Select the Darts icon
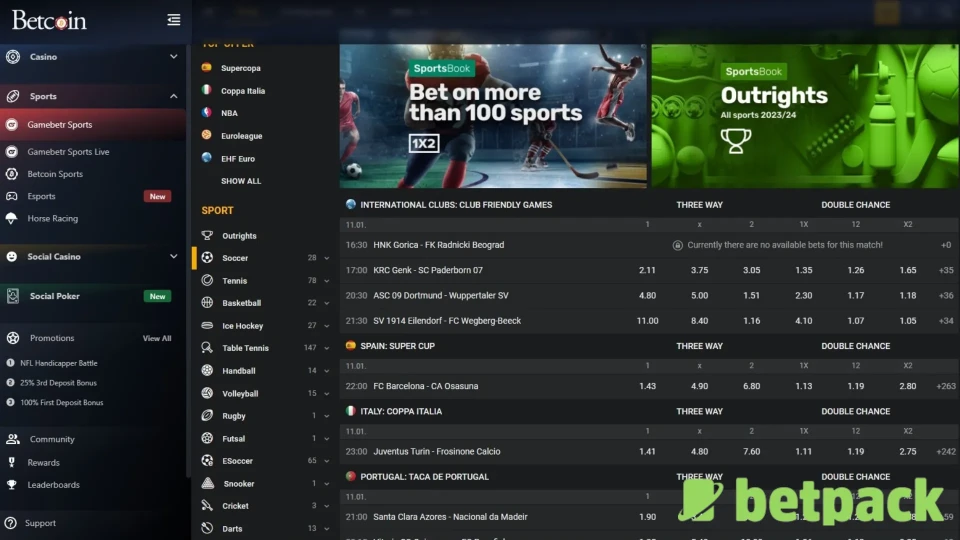Screen dimensions: 960x540 [208, 528]
